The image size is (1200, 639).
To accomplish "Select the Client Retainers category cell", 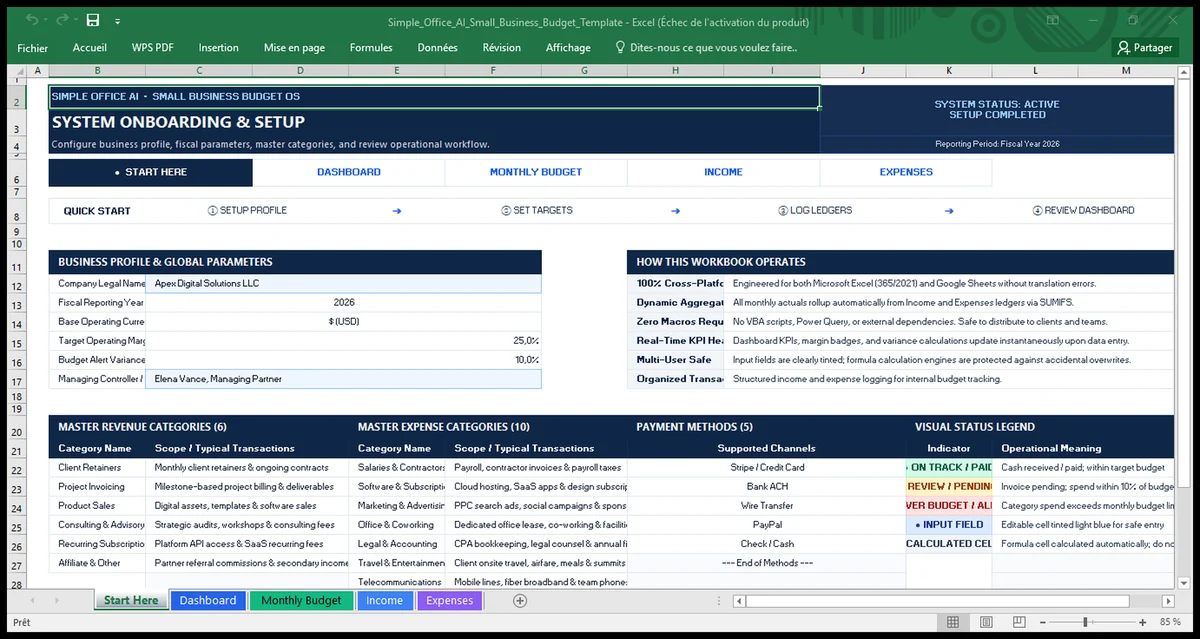I will [97, 468].
